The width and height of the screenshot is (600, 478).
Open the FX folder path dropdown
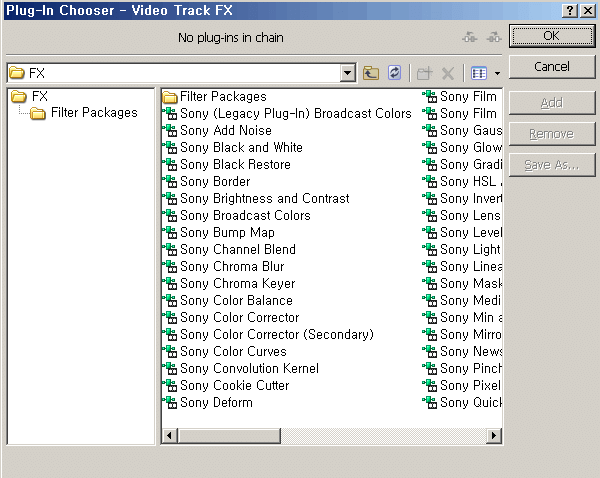(x=347, y=72)
